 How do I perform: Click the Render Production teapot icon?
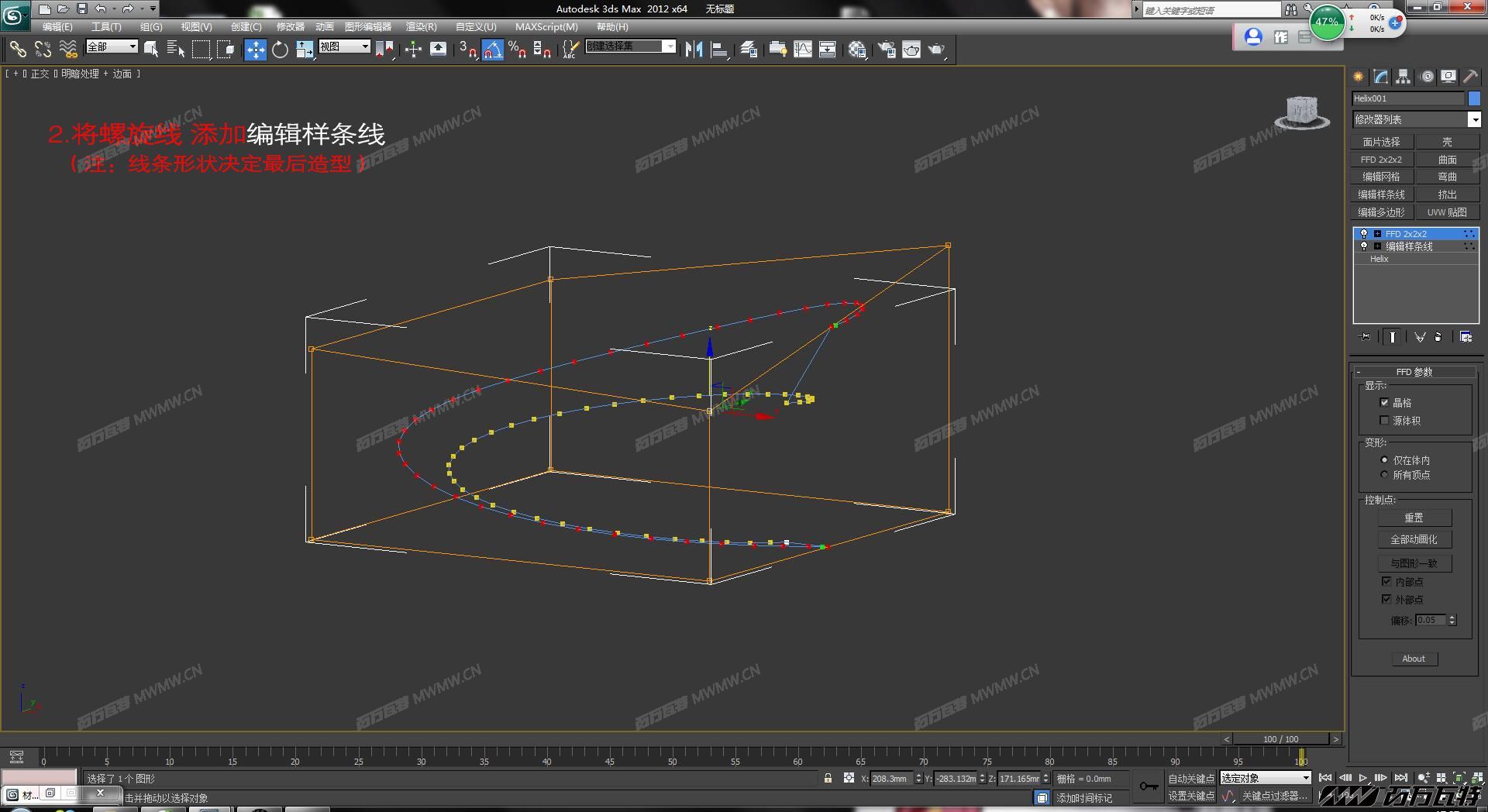coord(937,50)
